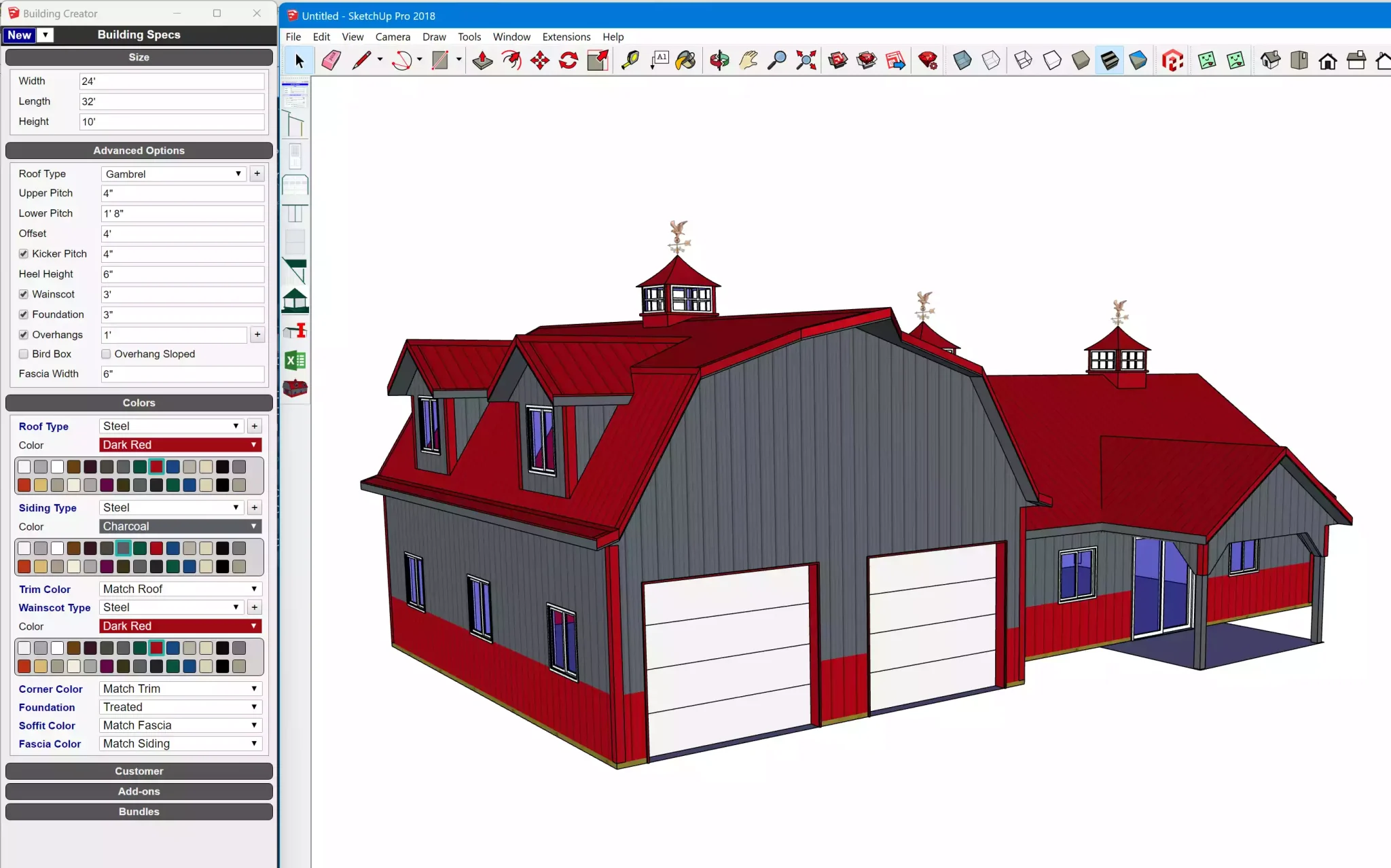Screen dimensions: 1391x868
Task: Uncheck the Wainscot checkbox
Action: point(24,294)
